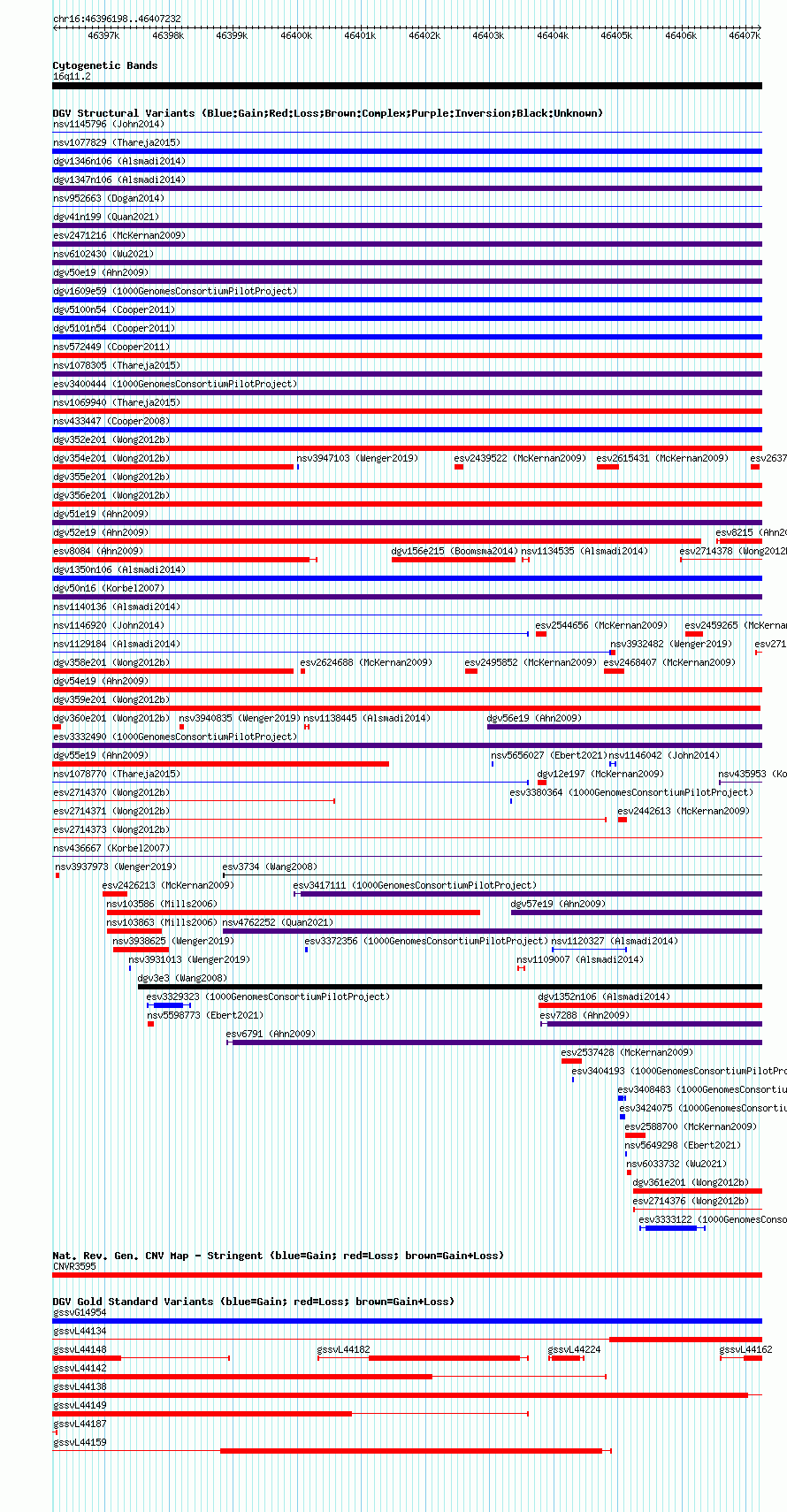The height and width of the screenshot is (1512, 787).
Task: Select dgv5100n54 (Cooper2011) variant
Action: (x=114, y=309)
